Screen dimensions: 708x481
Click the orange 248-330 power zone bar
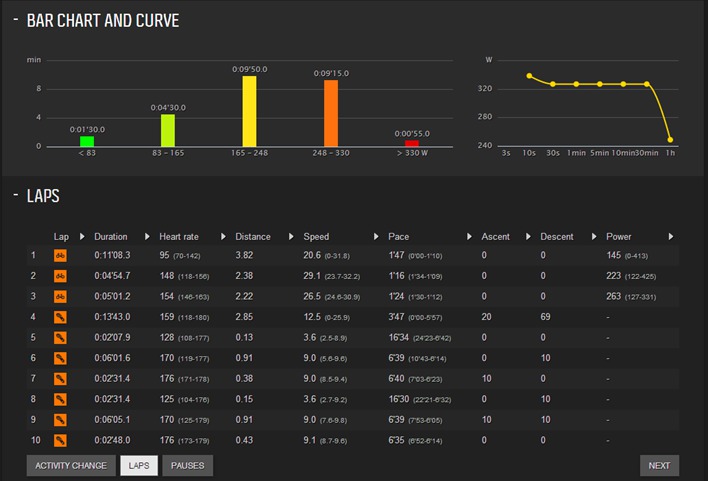pos(331,113)
